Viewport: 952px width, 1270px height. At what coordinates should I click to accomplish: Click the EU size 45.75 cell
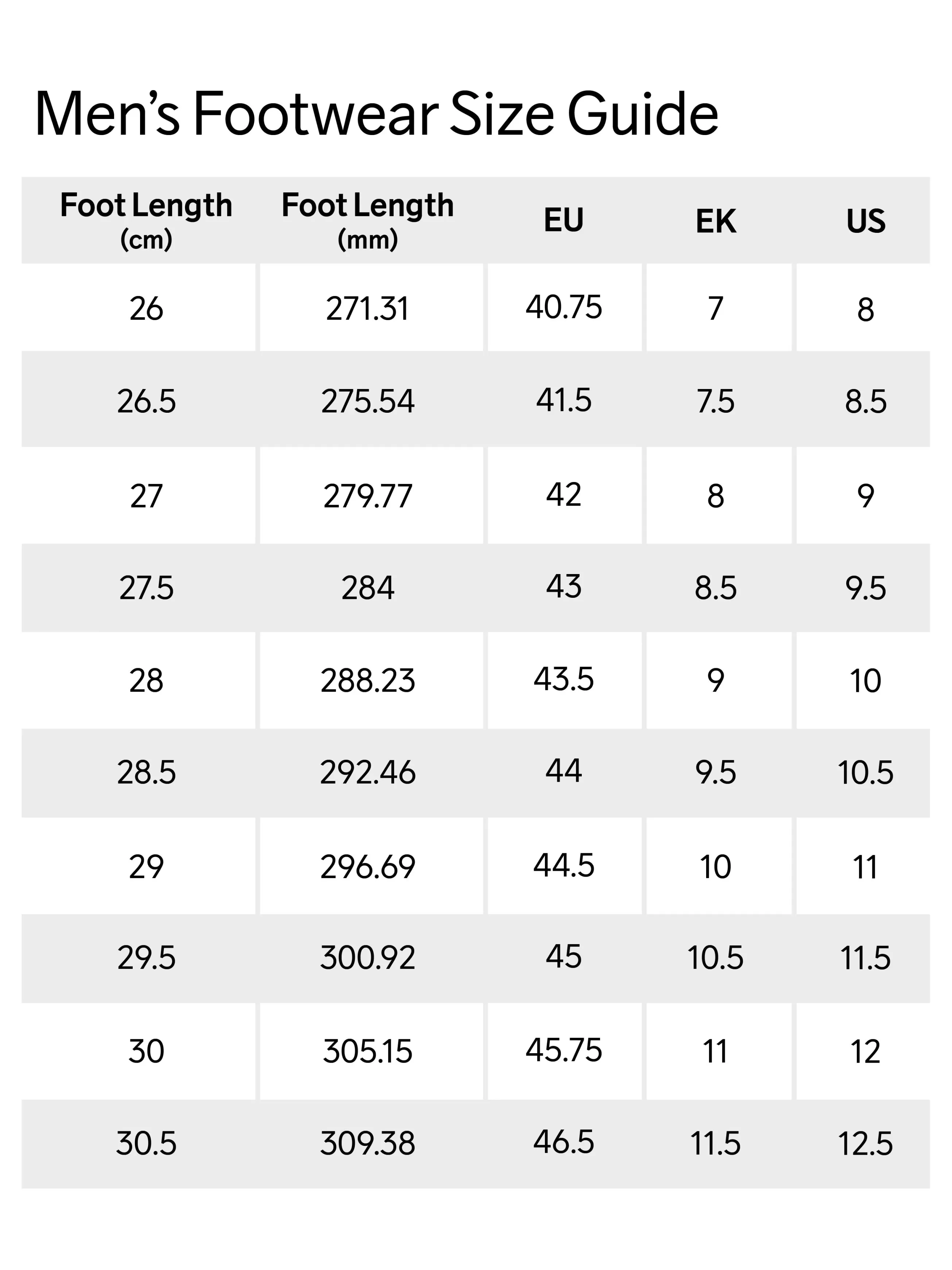[564, 1050]
